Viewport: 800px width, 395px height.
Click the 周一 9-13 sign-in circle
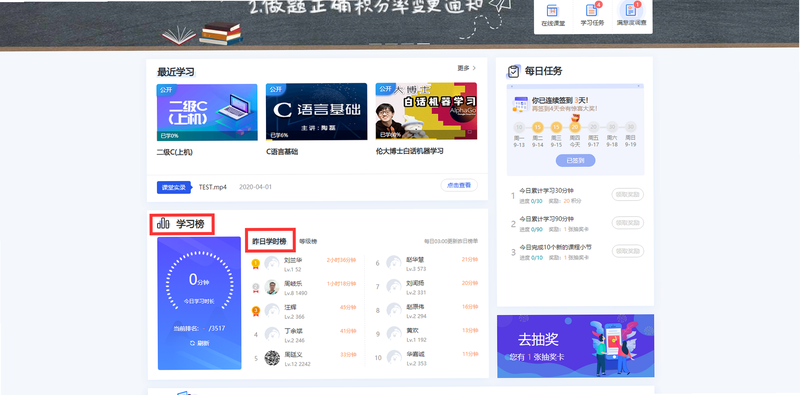(x=519, y=128)
